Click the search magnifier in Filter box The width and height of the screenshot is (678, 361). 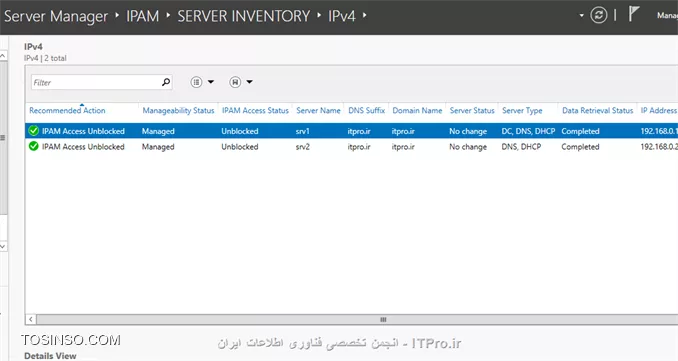point(166,82)
